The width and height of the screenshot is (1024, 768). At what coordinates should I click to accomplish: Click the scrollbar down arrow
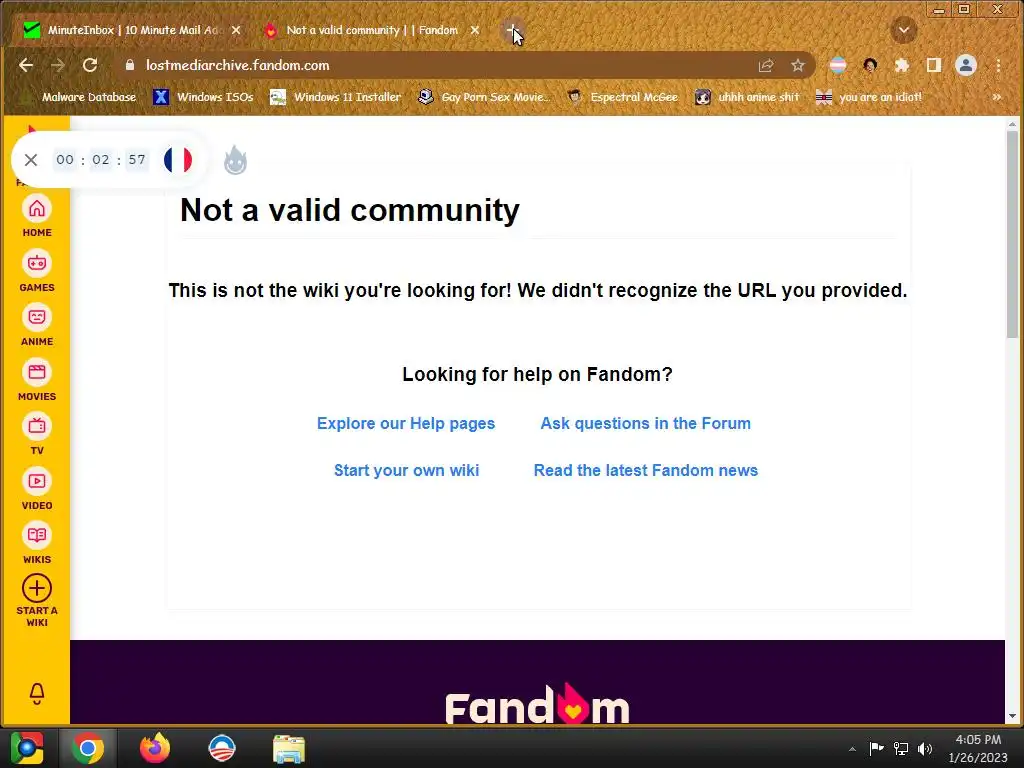[x=1012, y=716]
